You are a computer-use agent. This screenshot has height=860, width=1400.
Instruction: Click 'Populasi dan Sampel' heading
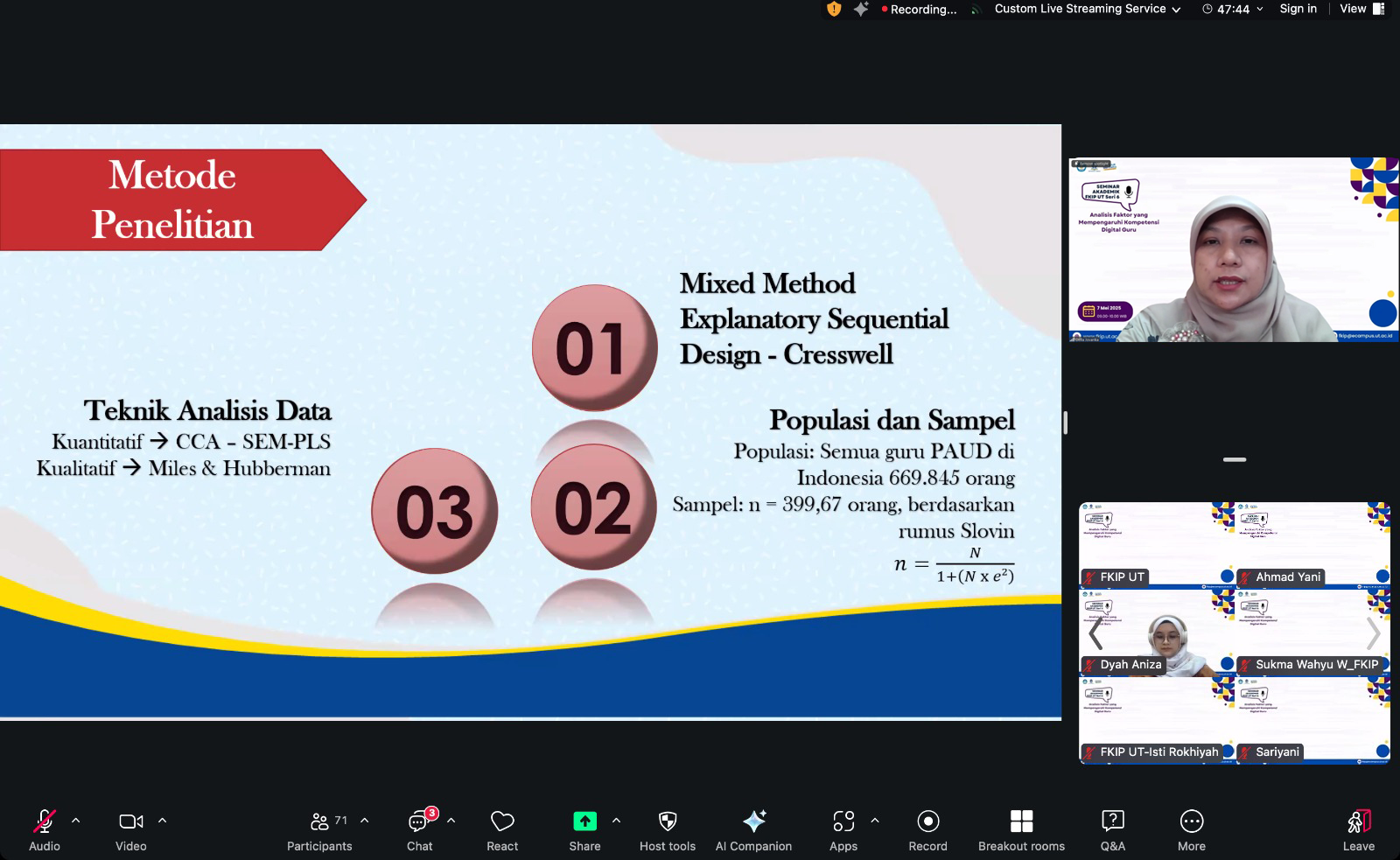click(x=892, y=420)
